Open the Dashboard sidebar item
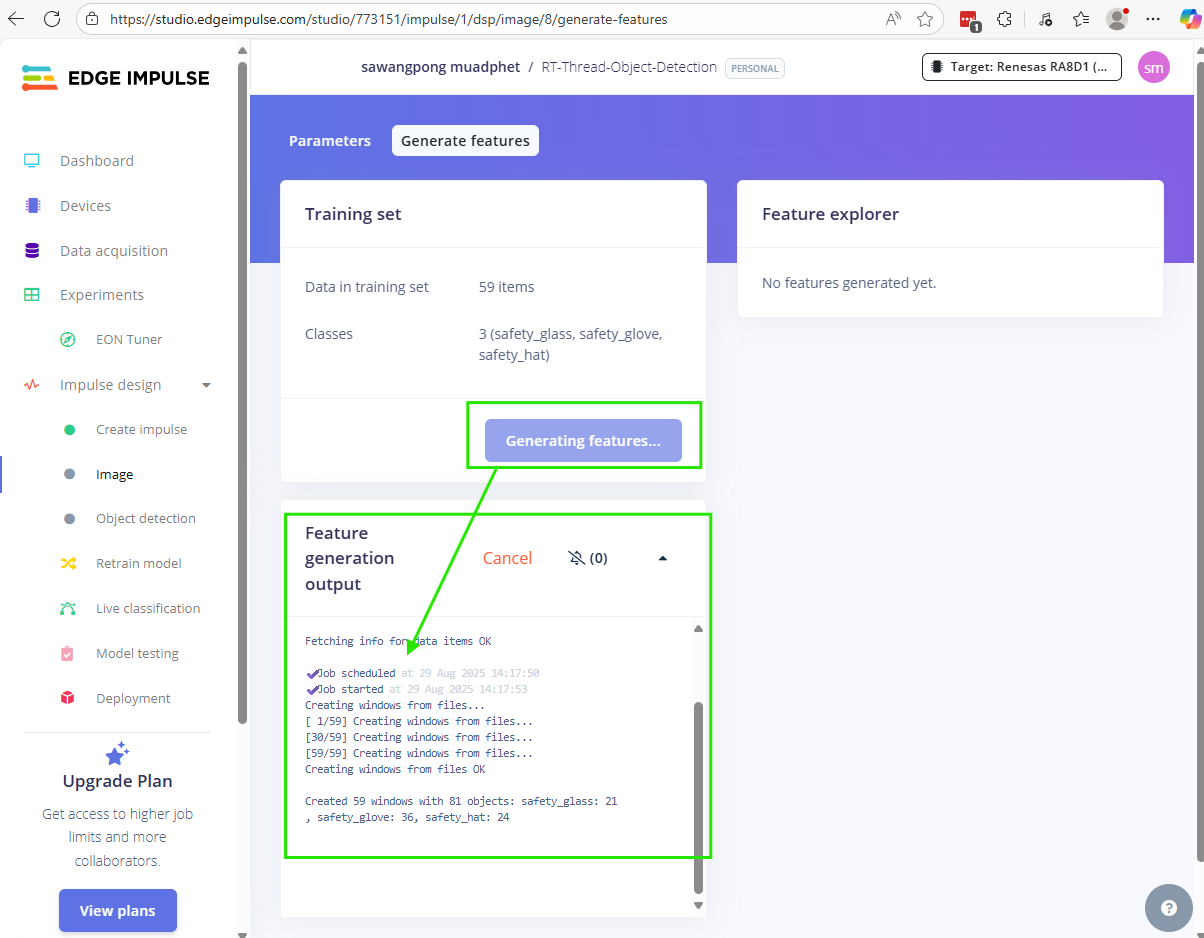The width and height of the screenshot is (1204, 938). pos(96,161)
